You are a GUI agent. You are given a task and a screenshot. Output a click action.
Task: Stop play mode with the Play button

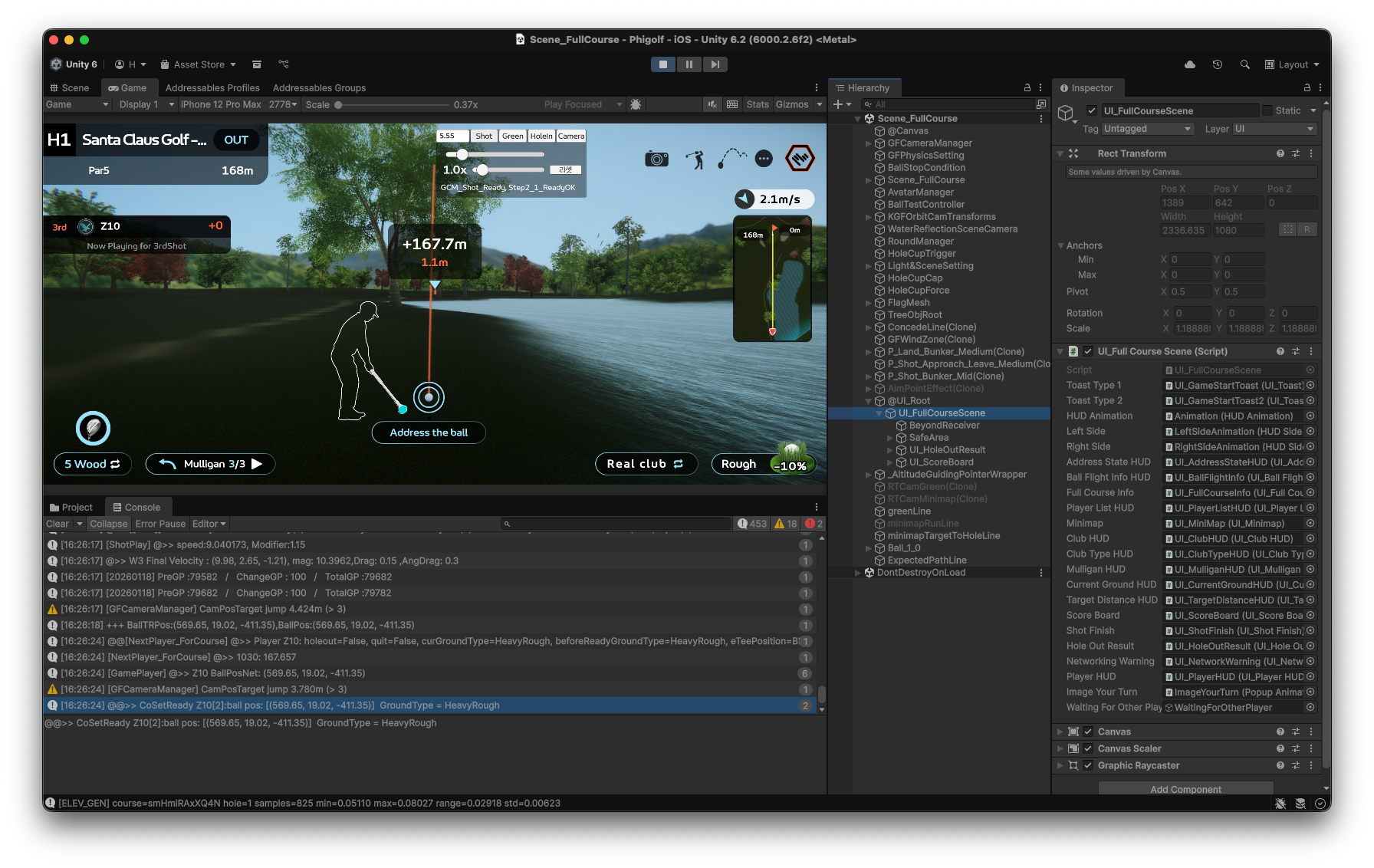(x=663, y=64)
